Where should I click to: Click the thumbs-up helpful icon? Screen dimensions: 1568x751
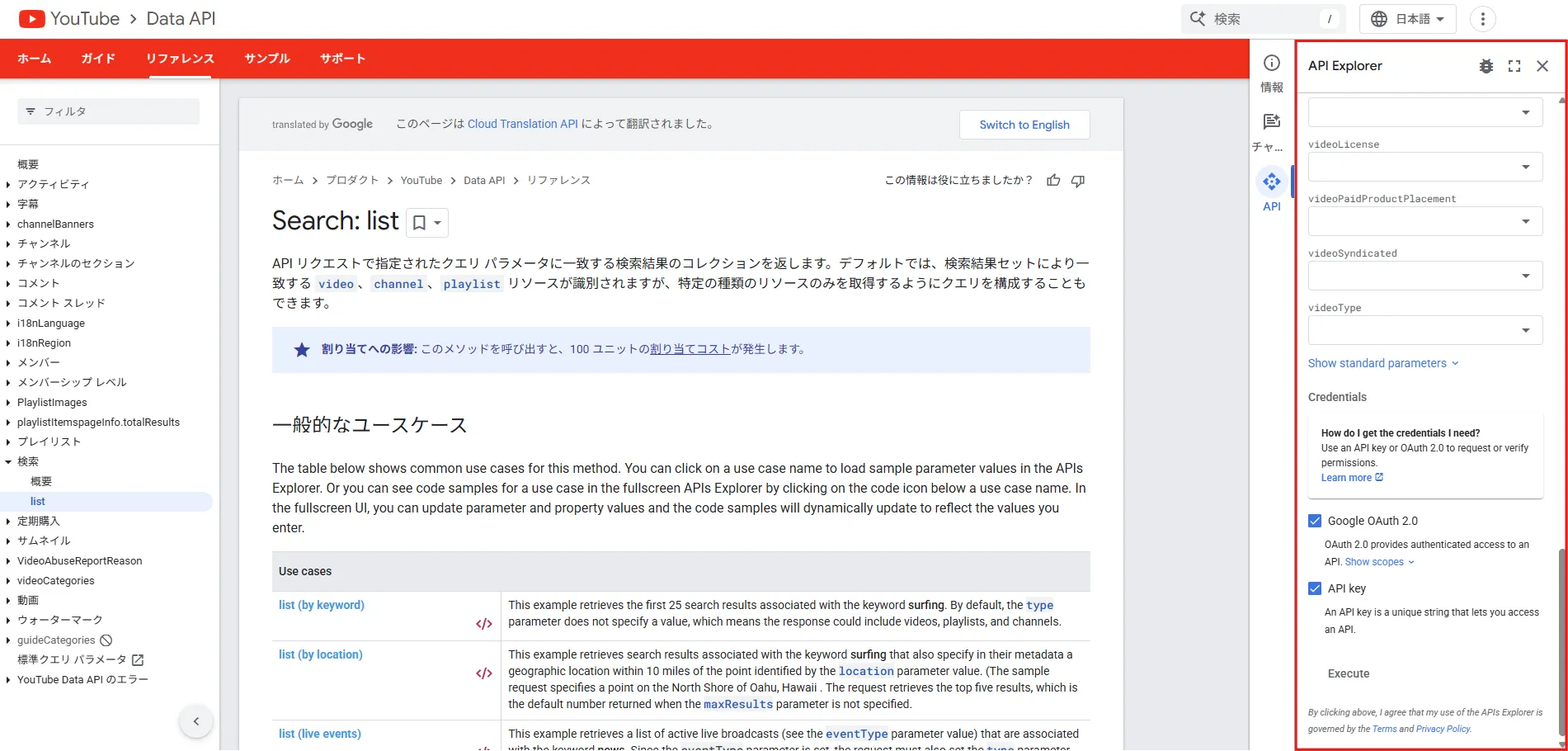click(1053, 180)
